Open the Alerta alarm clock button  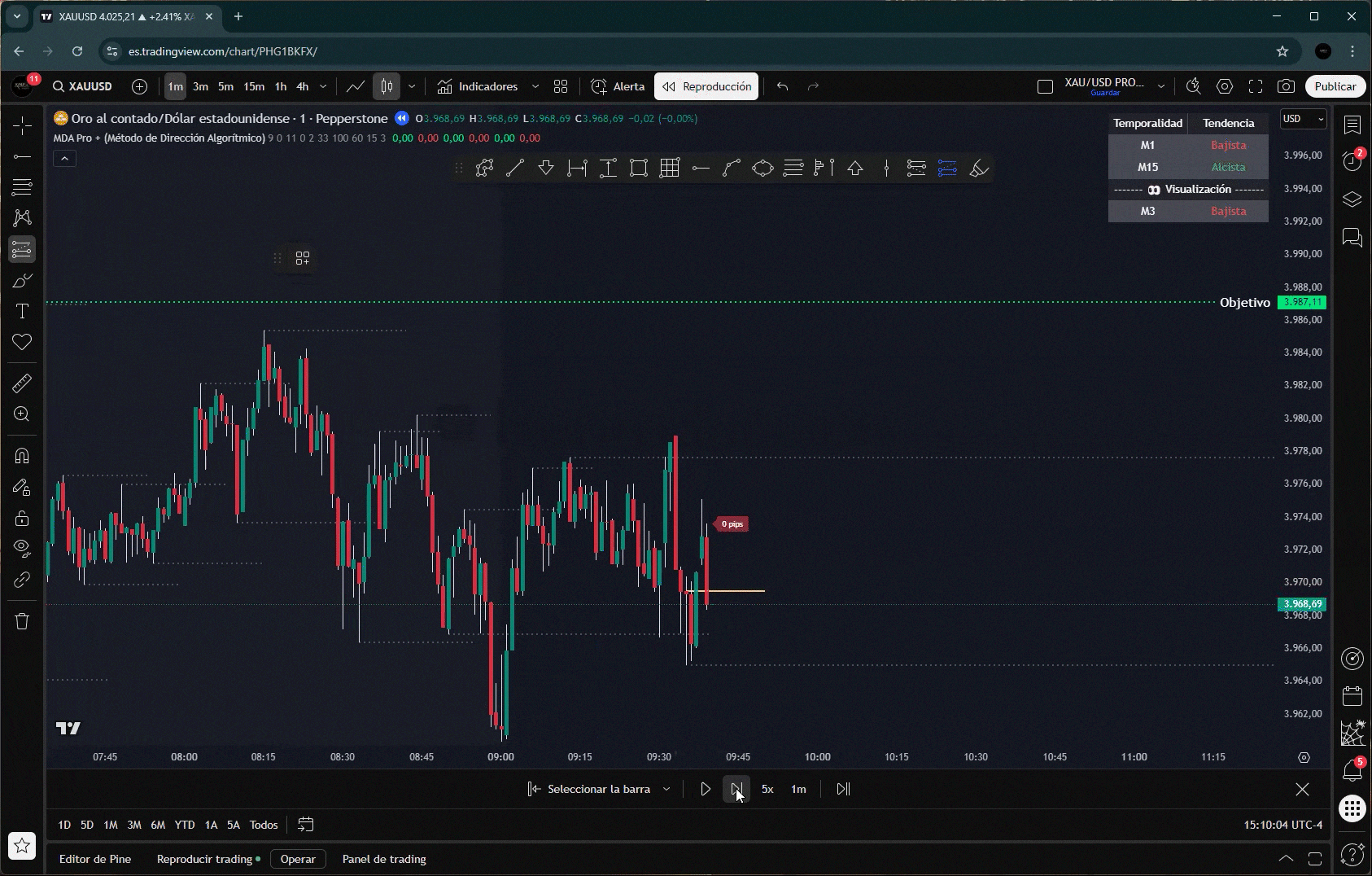[x=618, y=86]
